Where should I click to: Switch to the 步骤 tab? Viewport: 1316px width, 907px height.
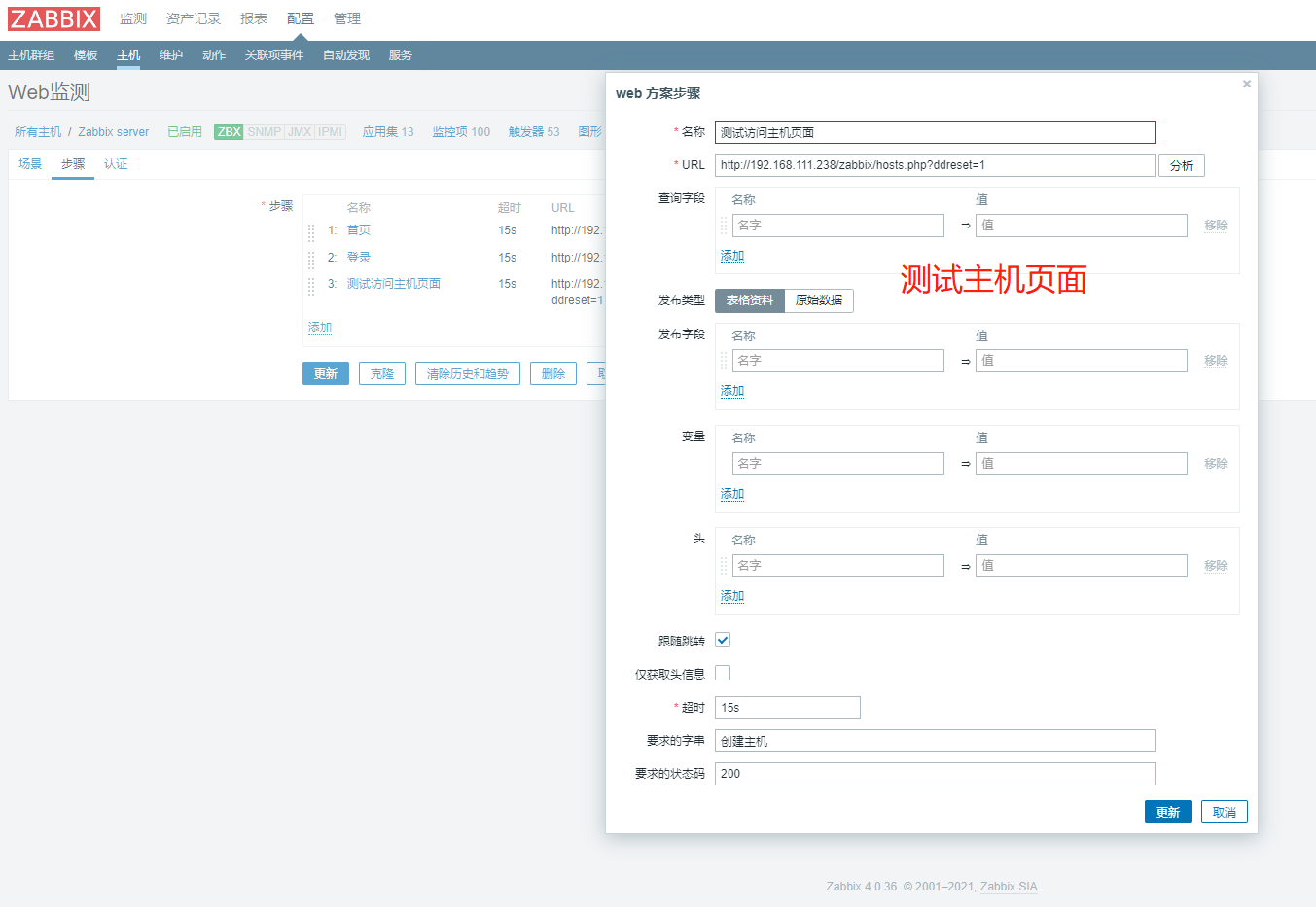(x=73, y=164)
